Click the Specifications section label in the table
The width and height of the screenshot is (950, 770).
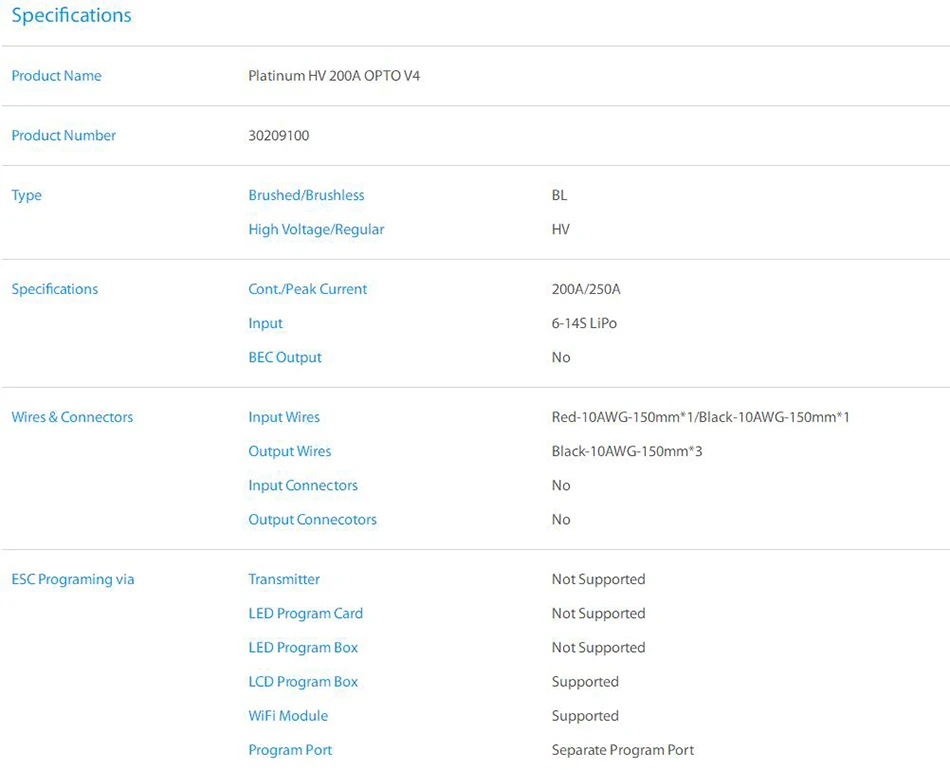pos(55,290)
